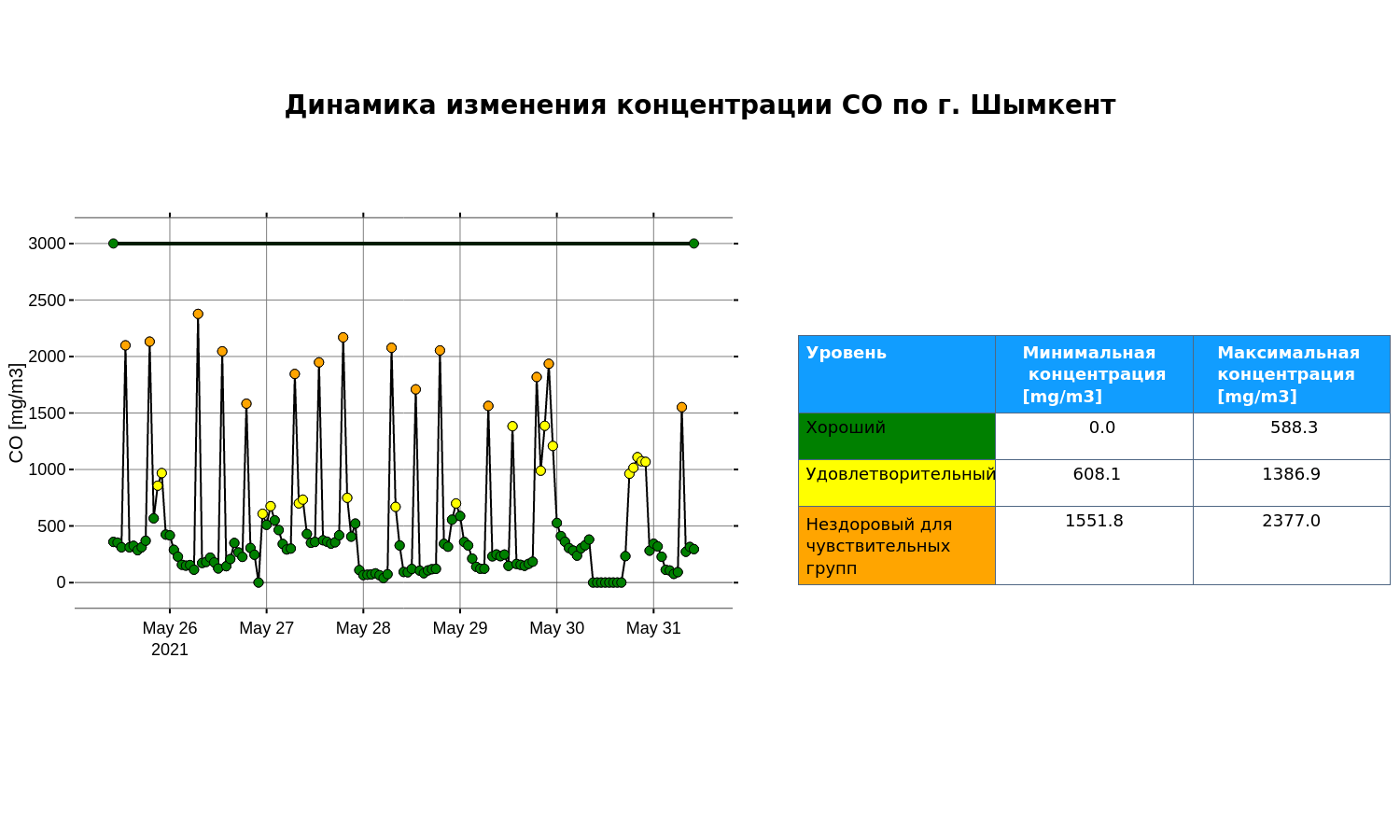This screenshot has height=840, width=1400.
Task: Click the y-axis tick label 3000
Action: point(47,244)
